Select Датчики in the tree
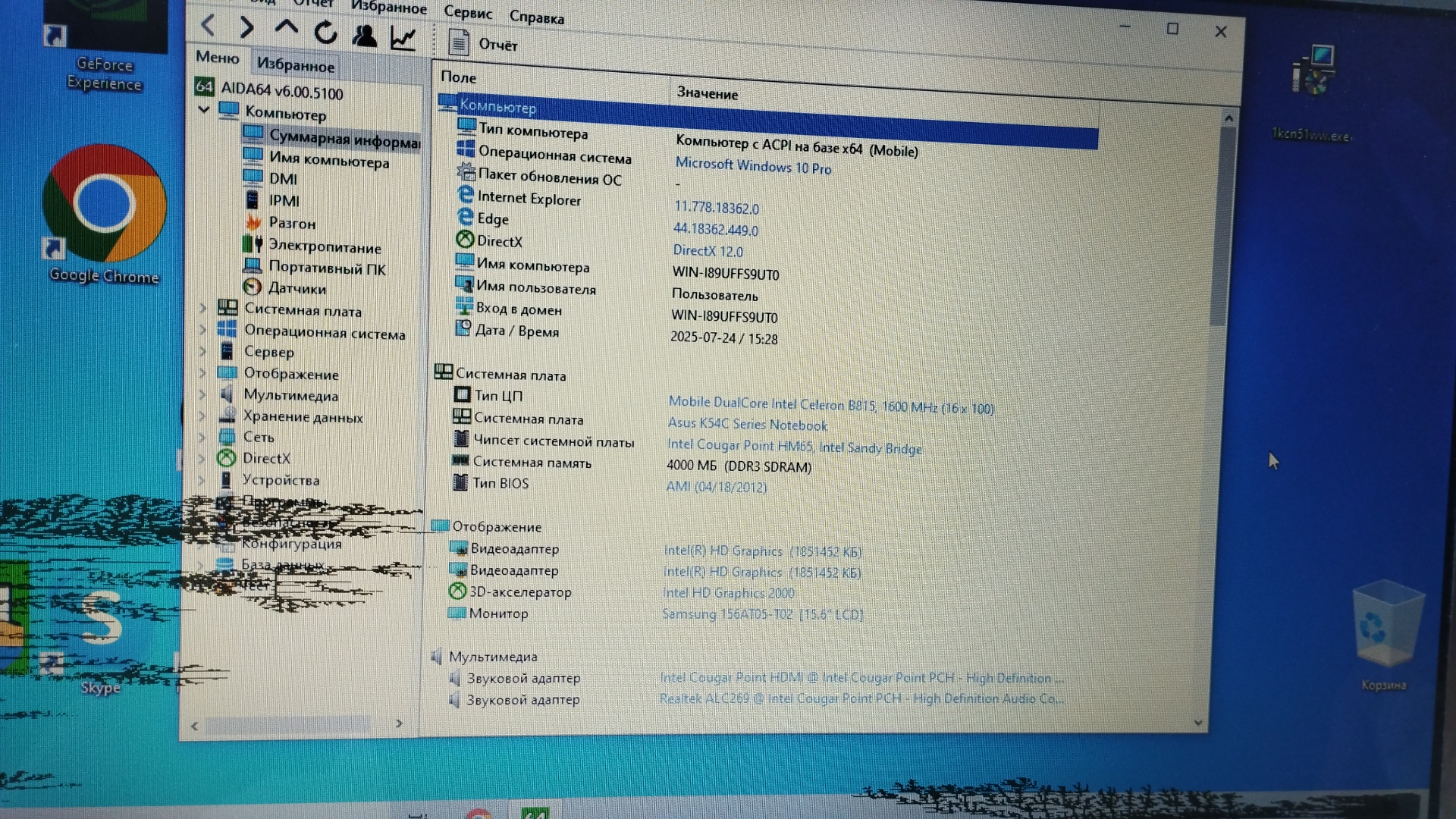Screen dimensions: 1456x819 tap(297, 288)
